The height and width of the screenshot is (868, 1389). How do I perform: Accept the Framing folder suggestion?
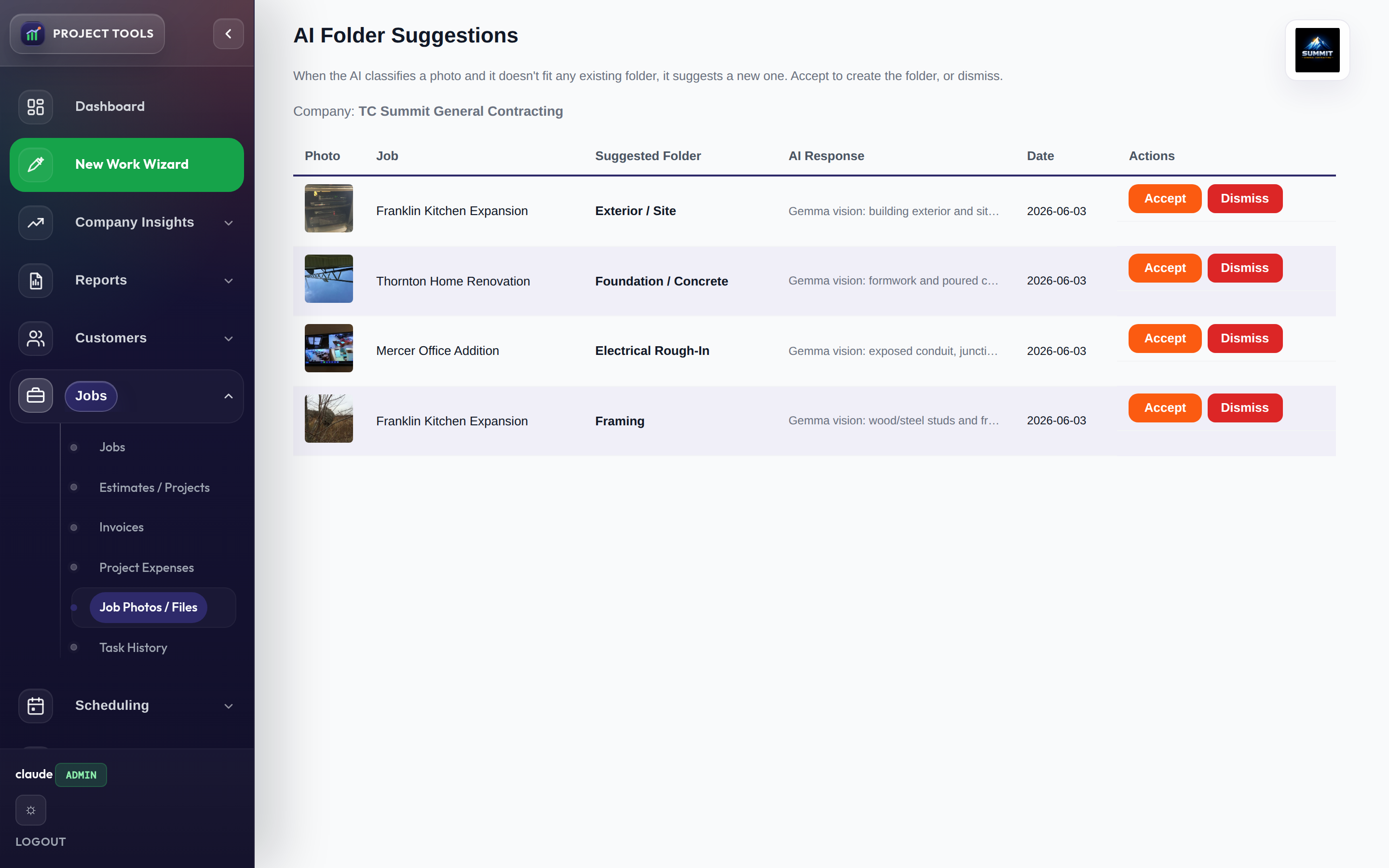[x=1165, y=408]
